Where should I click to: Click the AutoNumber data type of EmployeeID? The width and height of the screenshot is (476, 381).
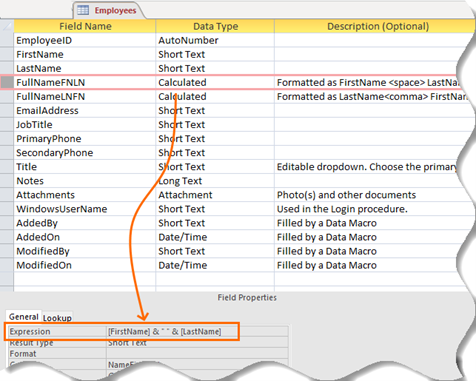tap(215, 40)
